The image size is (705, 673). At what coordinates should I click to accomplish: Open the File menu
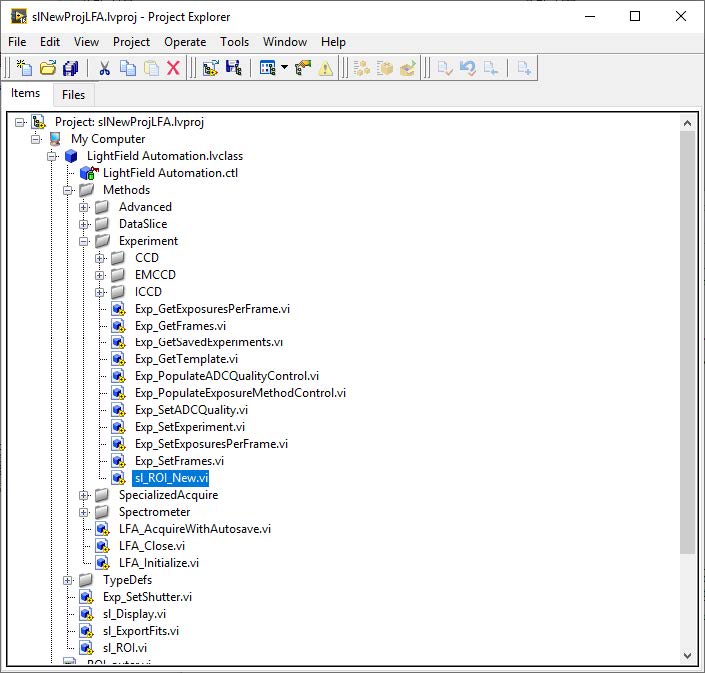point(17,42)
